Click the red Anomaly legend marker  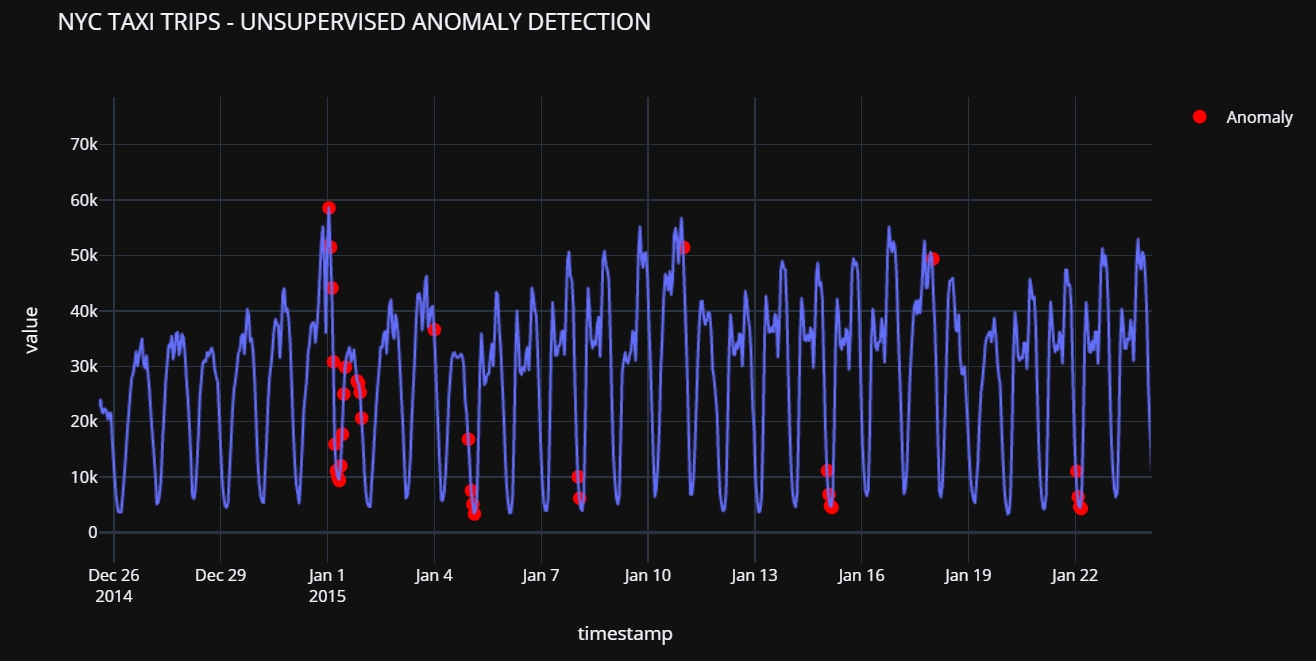pyautogui.click(x=1200, y=117)
